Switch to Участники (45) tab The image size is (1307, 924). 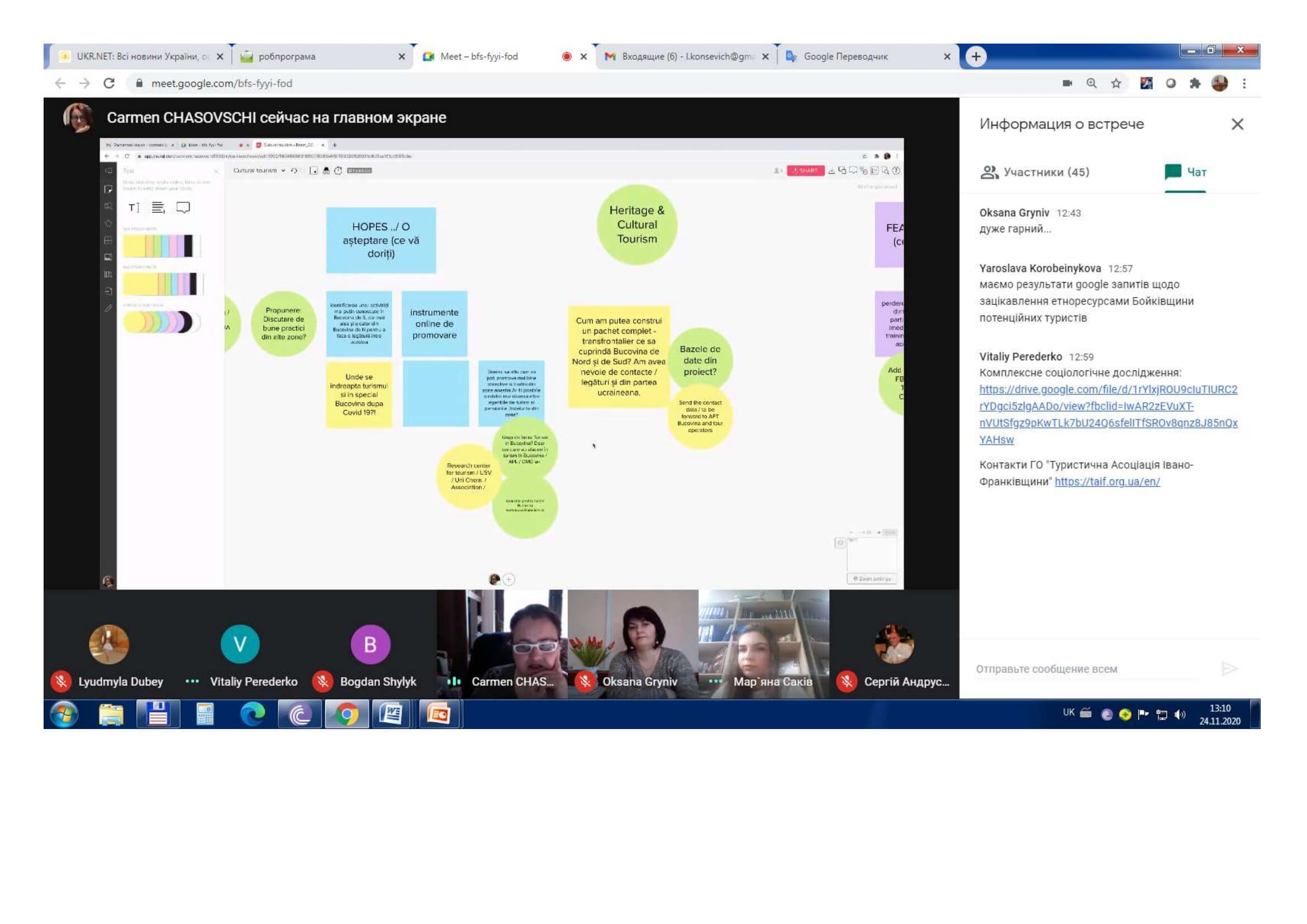coord(1035,172)
